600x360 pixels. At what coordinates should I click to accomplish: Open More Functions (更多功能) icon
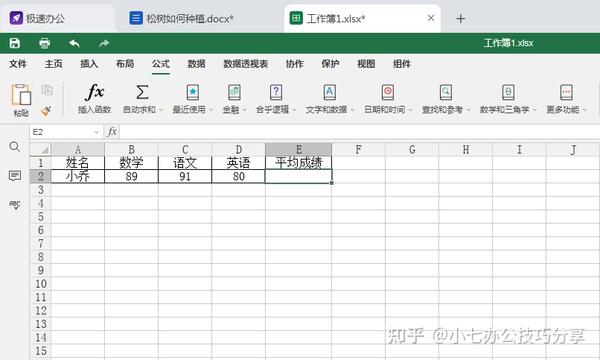566,92
